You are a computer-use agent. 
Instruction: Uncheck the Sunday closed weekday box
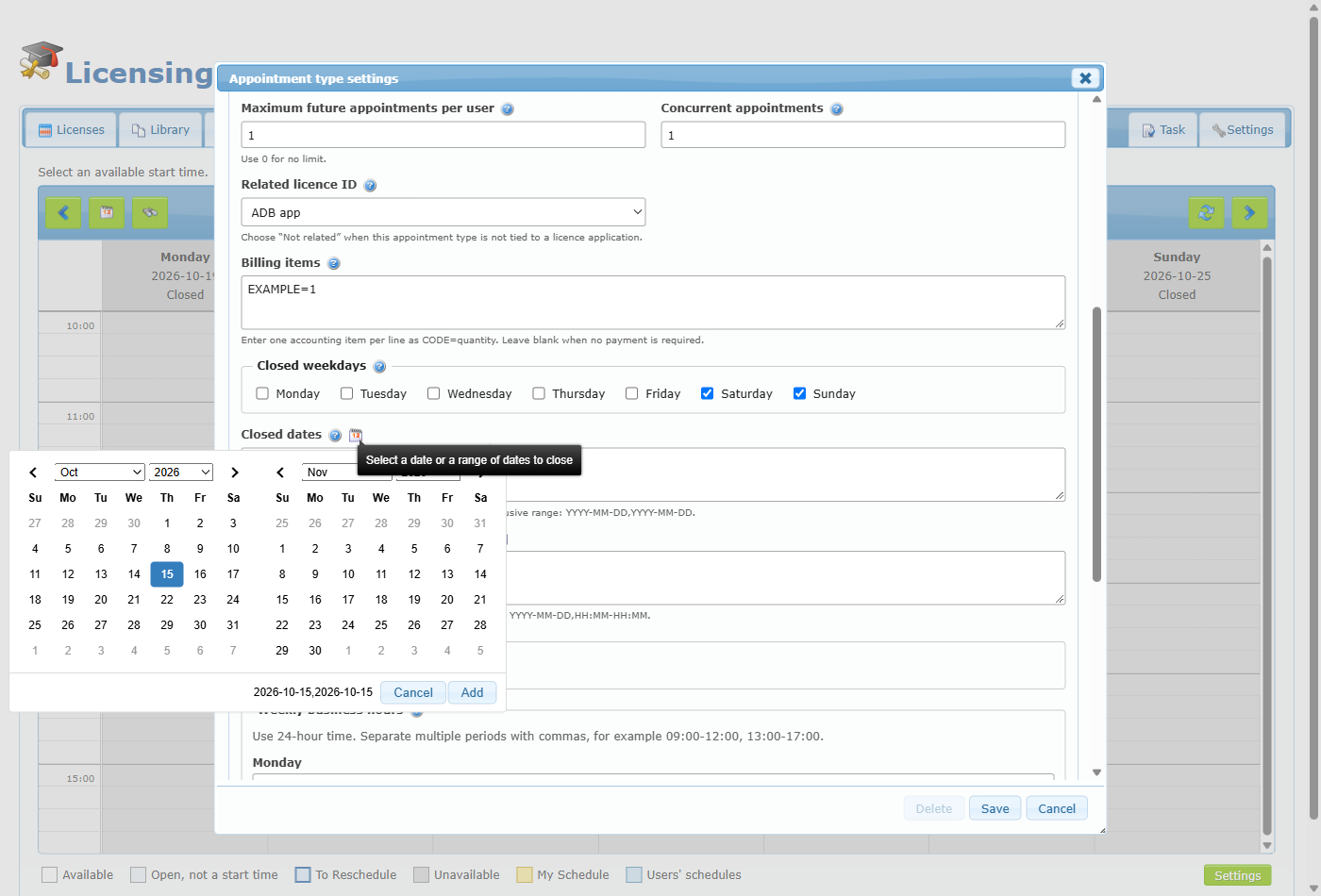click(x=799, y=393)
